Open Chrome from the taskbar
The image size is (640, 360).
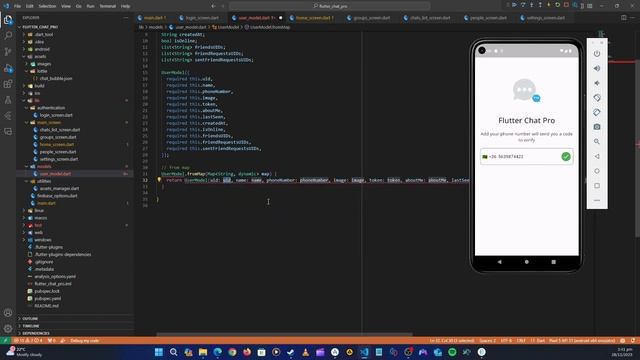pos(232,352)
